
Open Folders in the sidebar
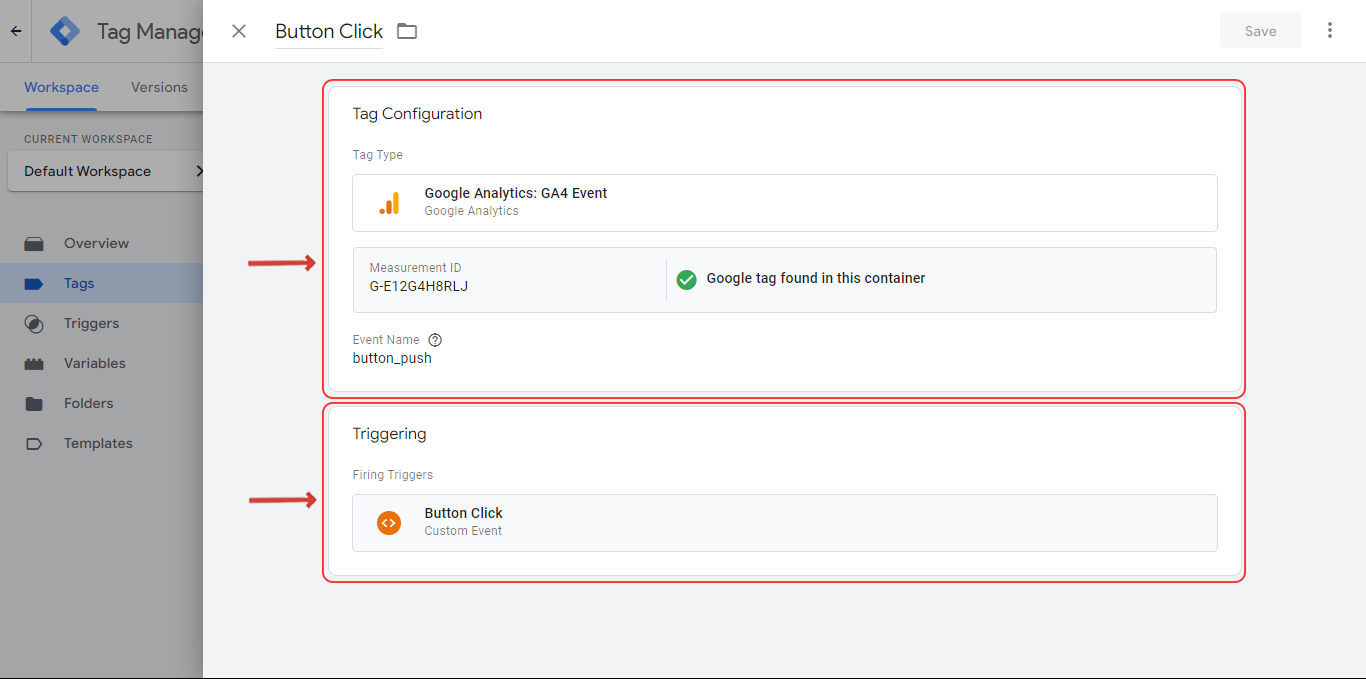[101, 403]
